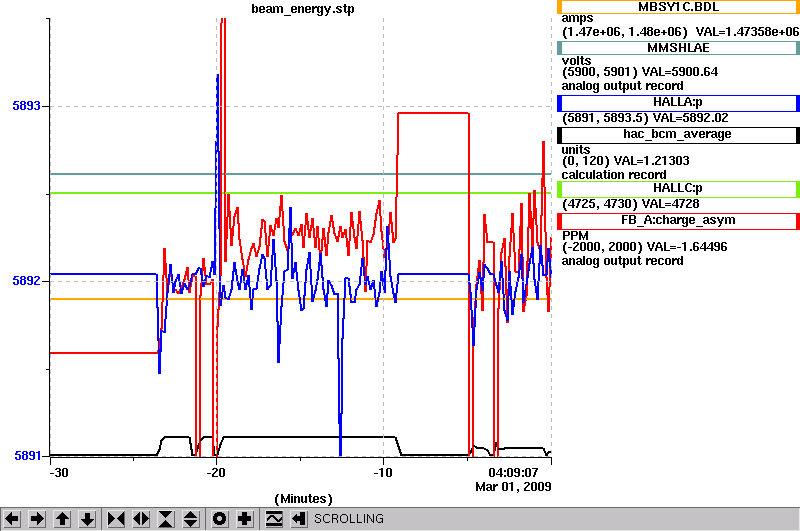Click the 04:09:07 timestamp
This screenshot has height=531, width=800.
[513, 473]
